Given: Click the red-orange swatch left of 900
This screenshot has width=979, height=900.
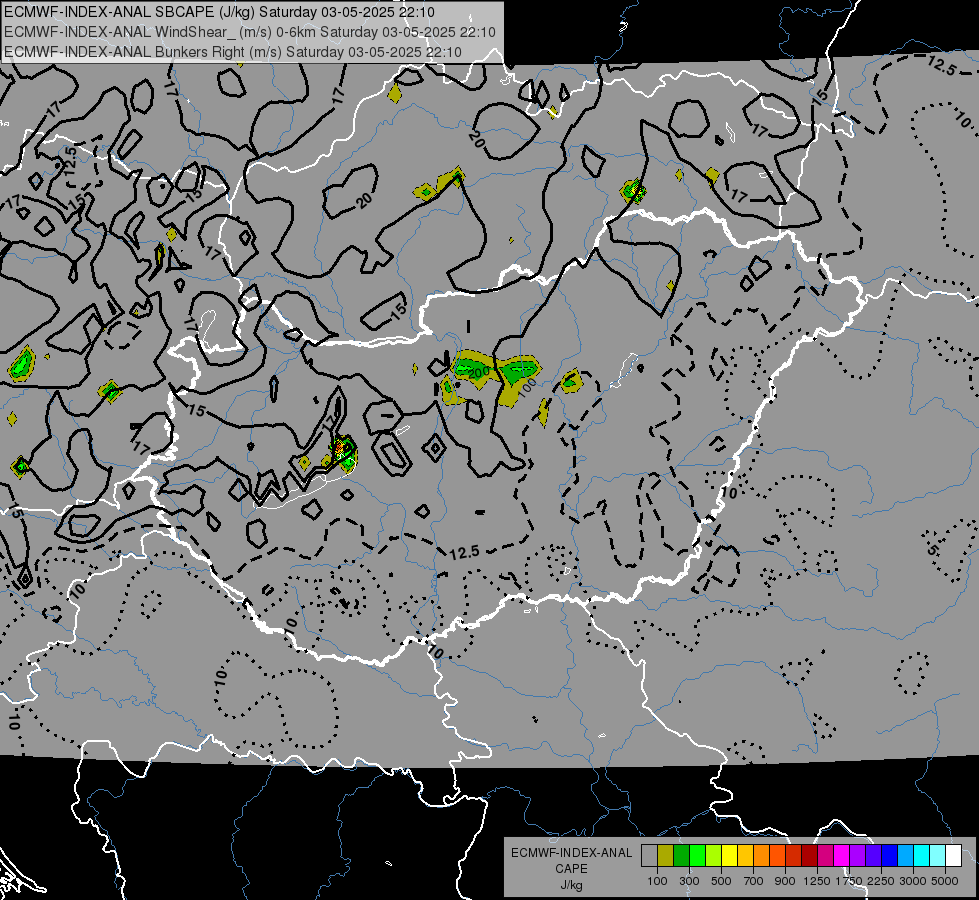Looking at the screenshot, I should (x=777, y=856).
